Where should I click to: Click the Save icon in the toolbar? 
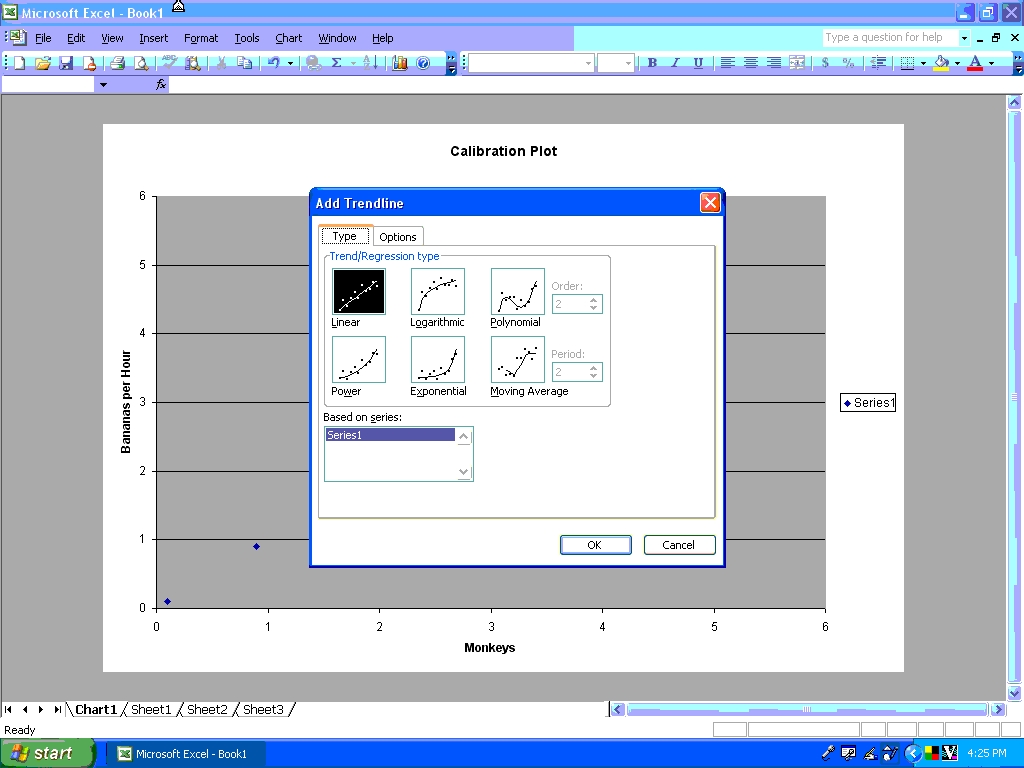click(x=66, y=63)
